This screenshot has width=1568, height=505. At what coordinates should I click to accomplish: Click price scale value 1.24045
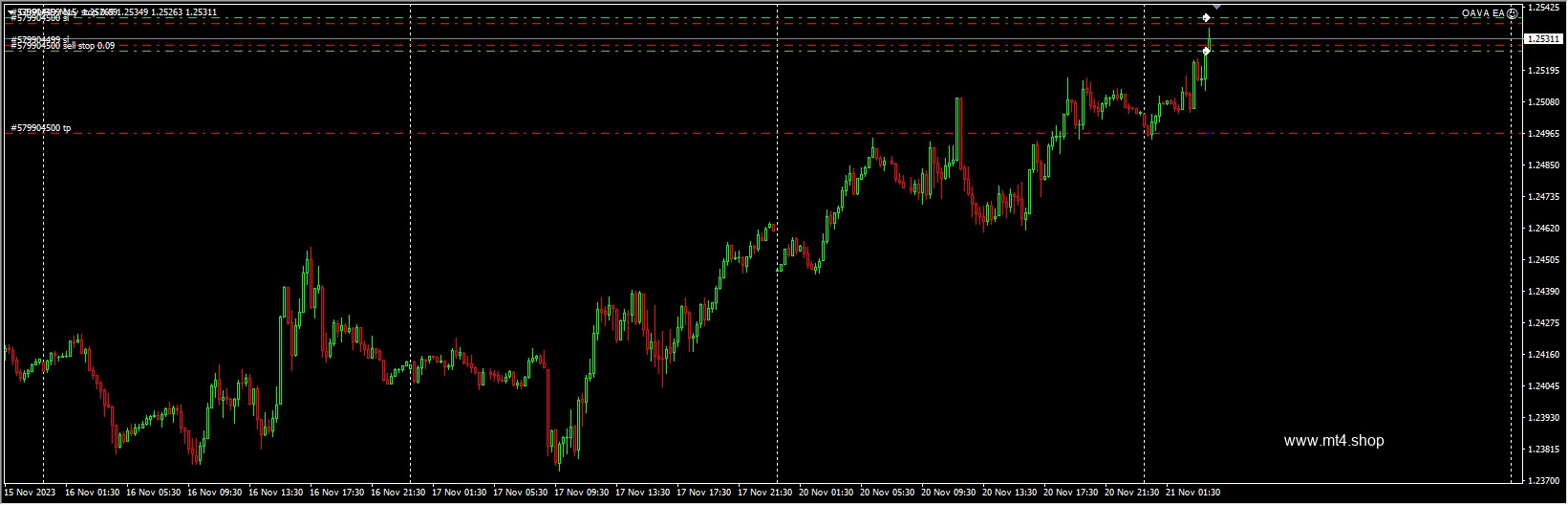tap(1544, 386)
